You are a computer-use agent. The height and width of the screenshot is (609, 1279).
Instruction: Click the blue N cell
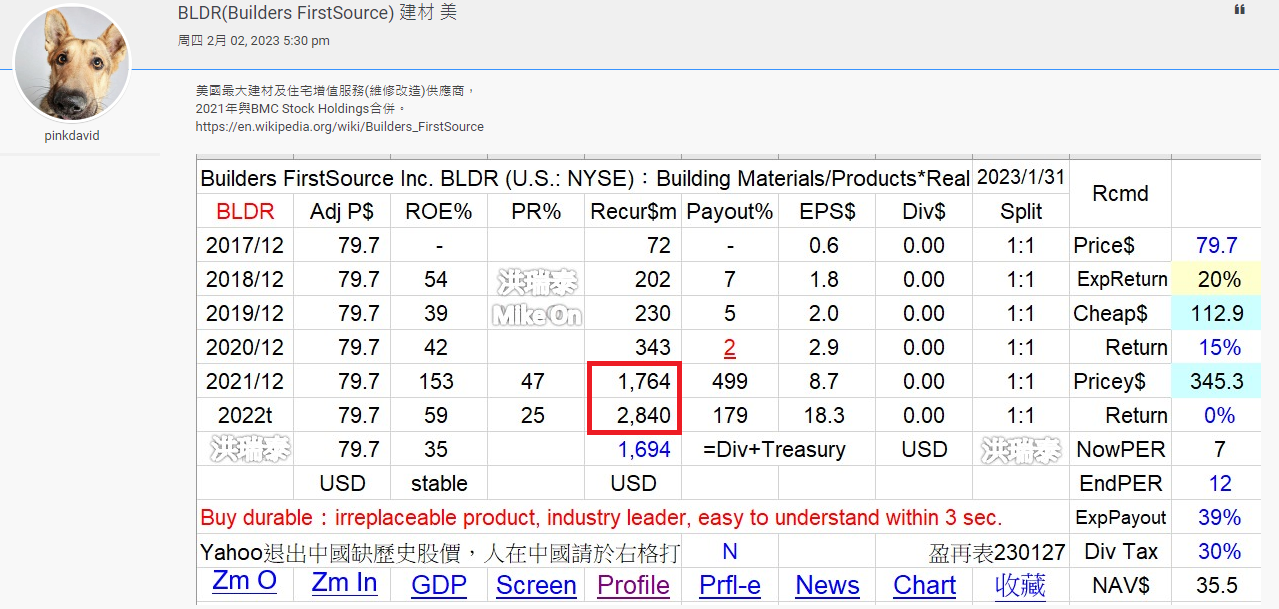[730, 551]
